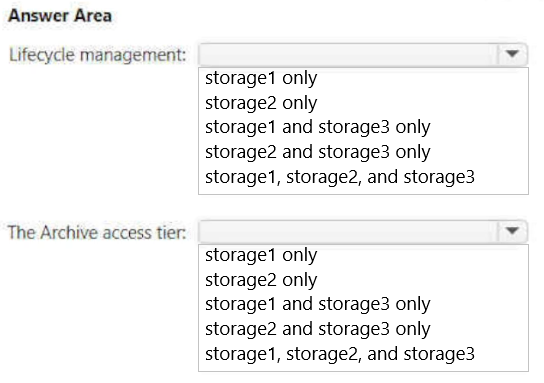Choose 'storage2 and storage3 only' for Archive tier
This screenshot has width=544, height=383.
point(318,329)
